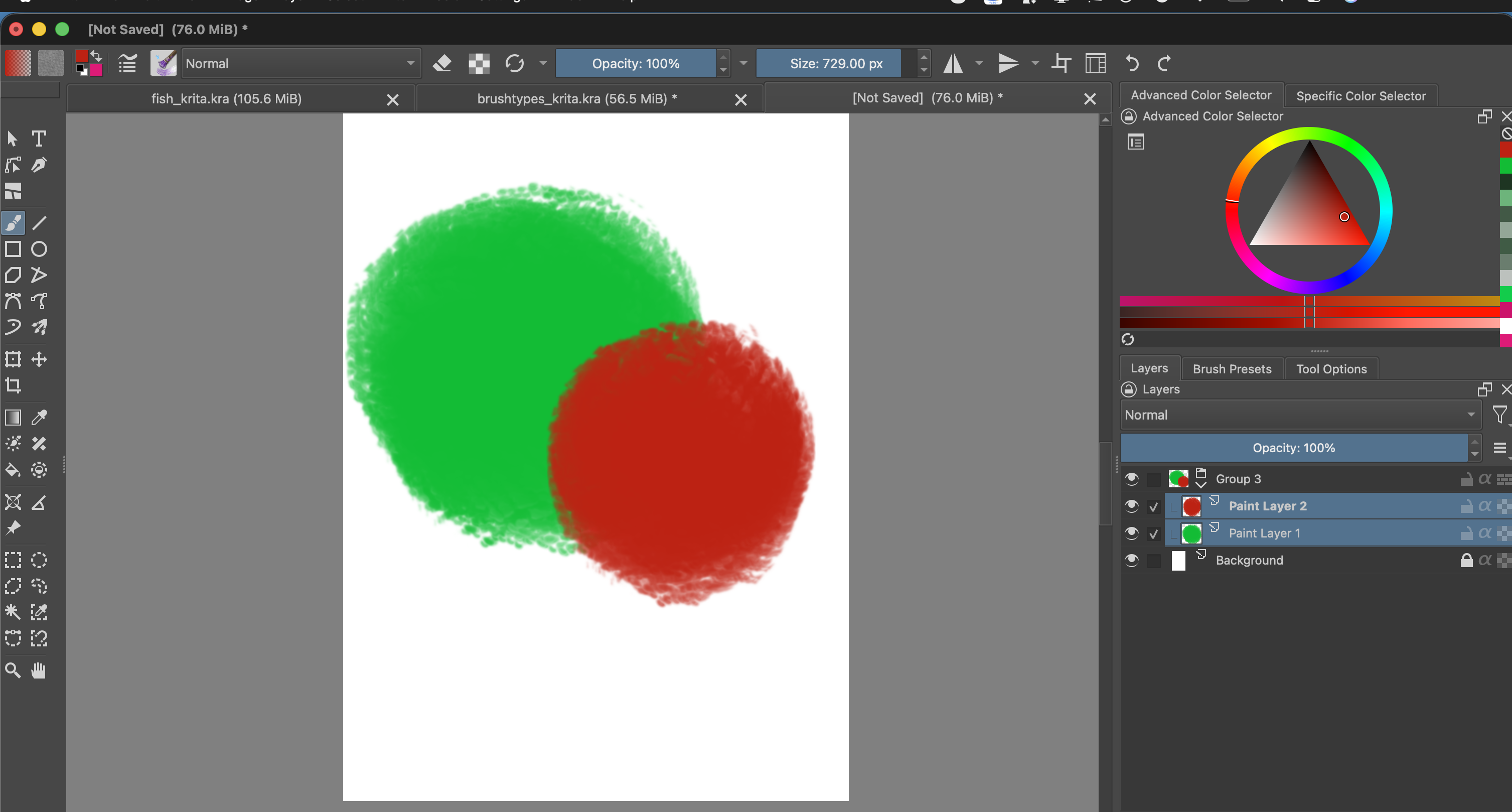This screenshot has height=812, width=1512.
Task: Collapse the Group 3 layer
Action: [1201, 485]
